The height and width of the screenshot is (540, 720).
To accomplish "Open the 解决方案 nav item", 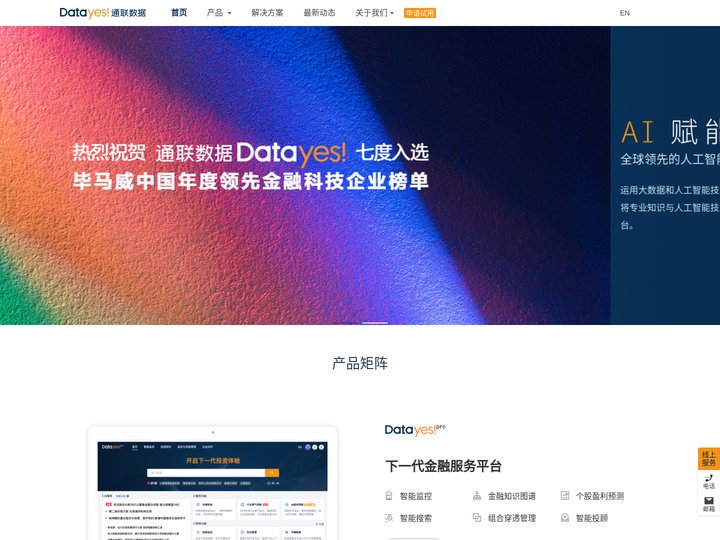I will tap(267, 13).
